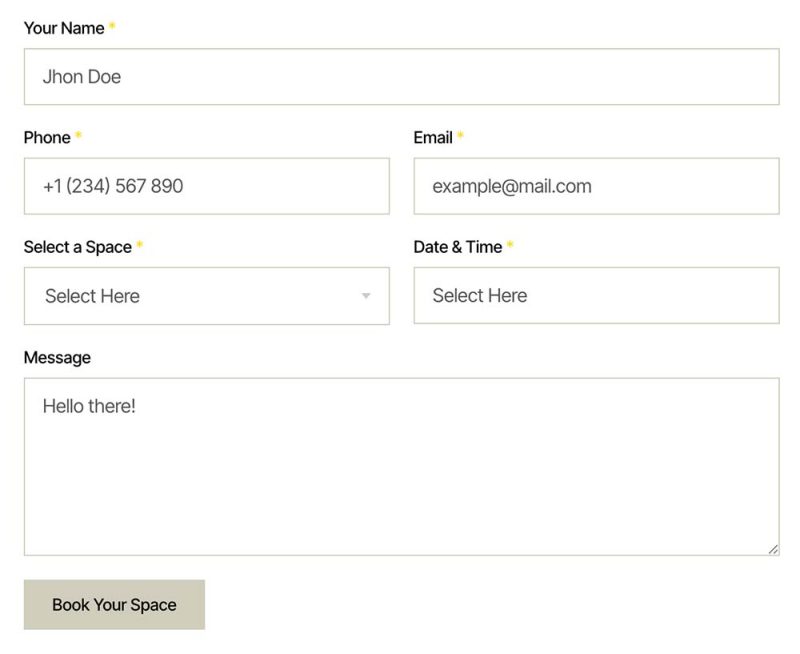This screenshot has height=654, width=800.
Task: Click the "Phone" field label
Action: click(x=47, y=137)
